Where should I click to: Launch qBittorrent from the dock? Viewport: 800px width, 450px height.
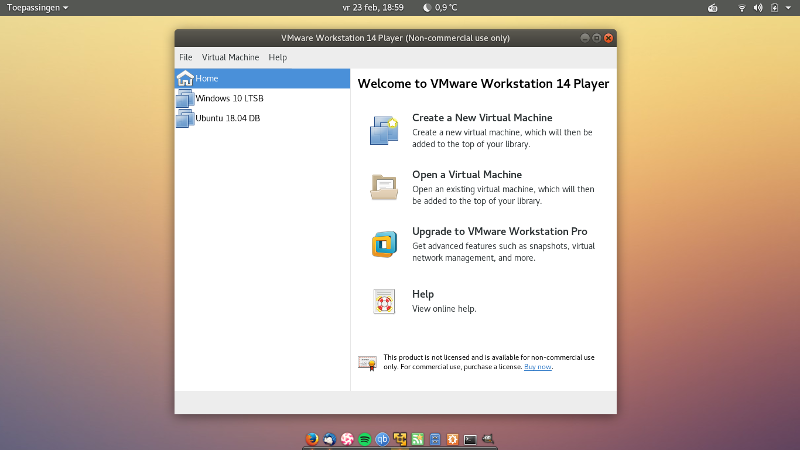click(382, 439)
